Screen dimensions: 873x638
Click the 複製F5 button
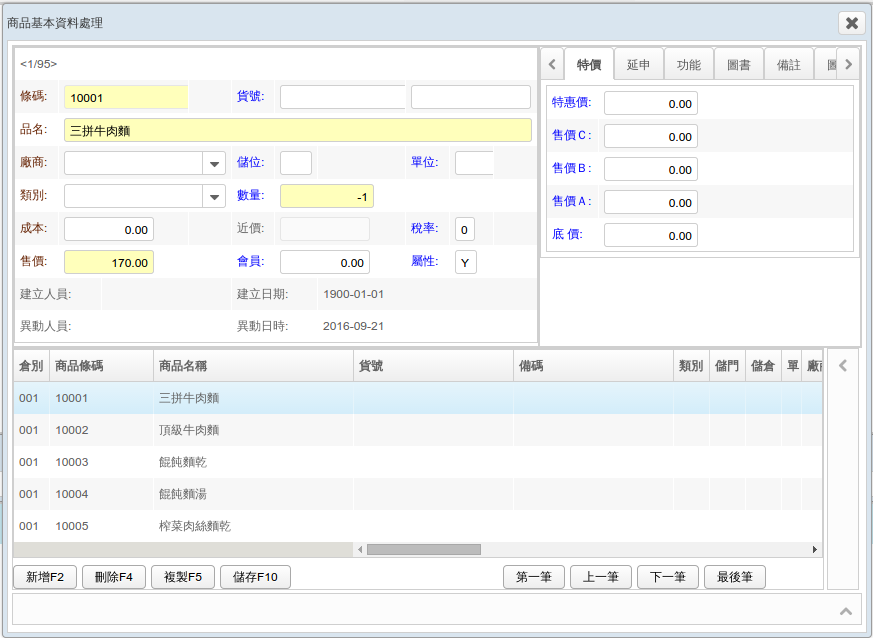tap(183, 577)
